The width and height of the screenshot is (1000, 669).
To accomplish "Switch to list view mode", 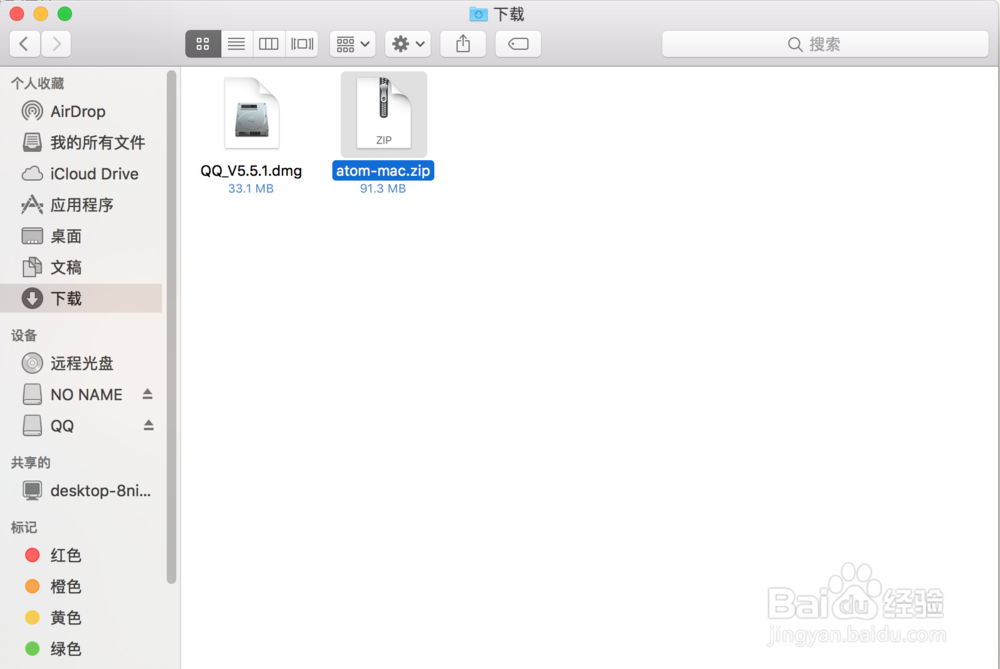I will 236,43.
